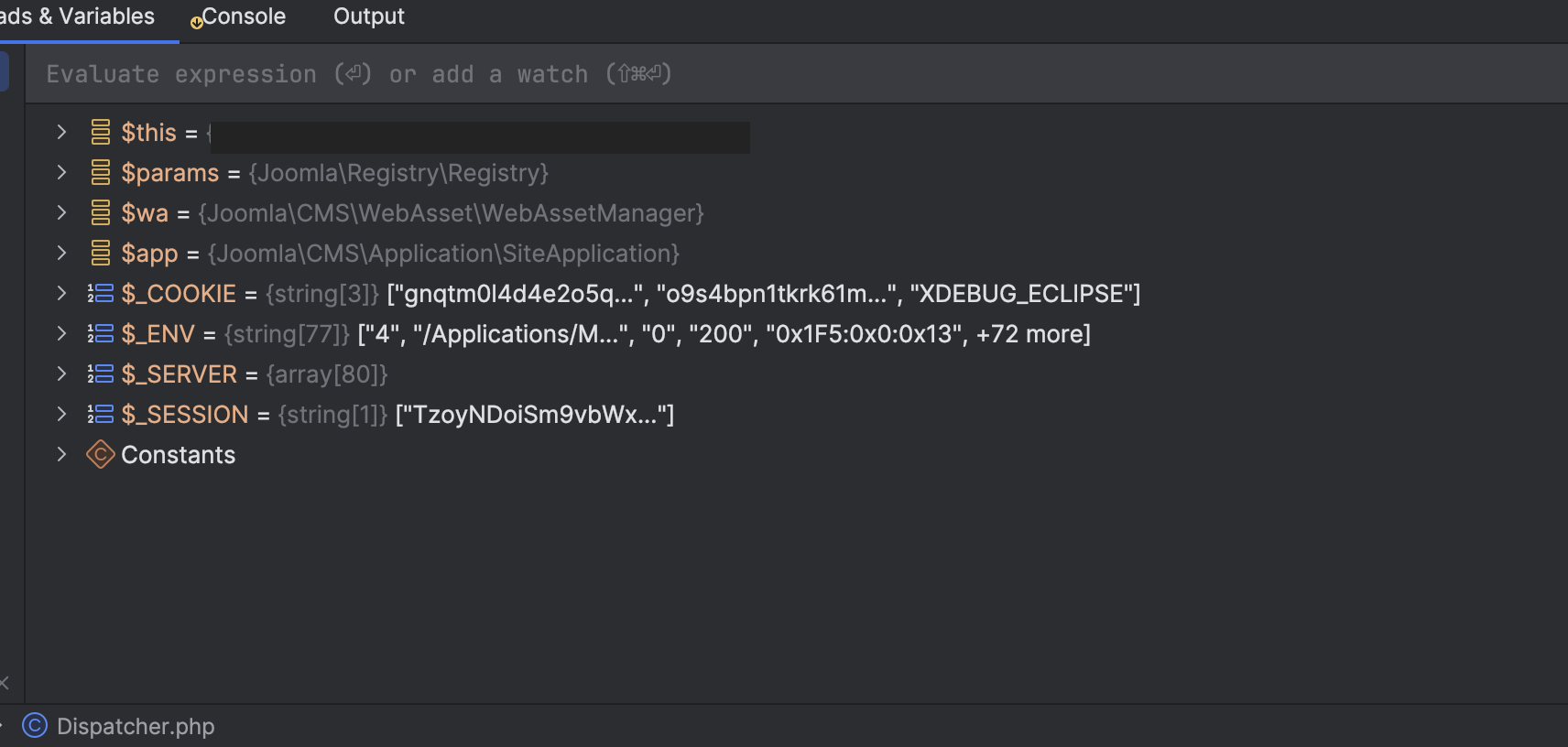Click the {string[3]} type of $_COOKIE
Image resolution: width=1568 pixels, height=747 pixels.
tap(322, 294)
